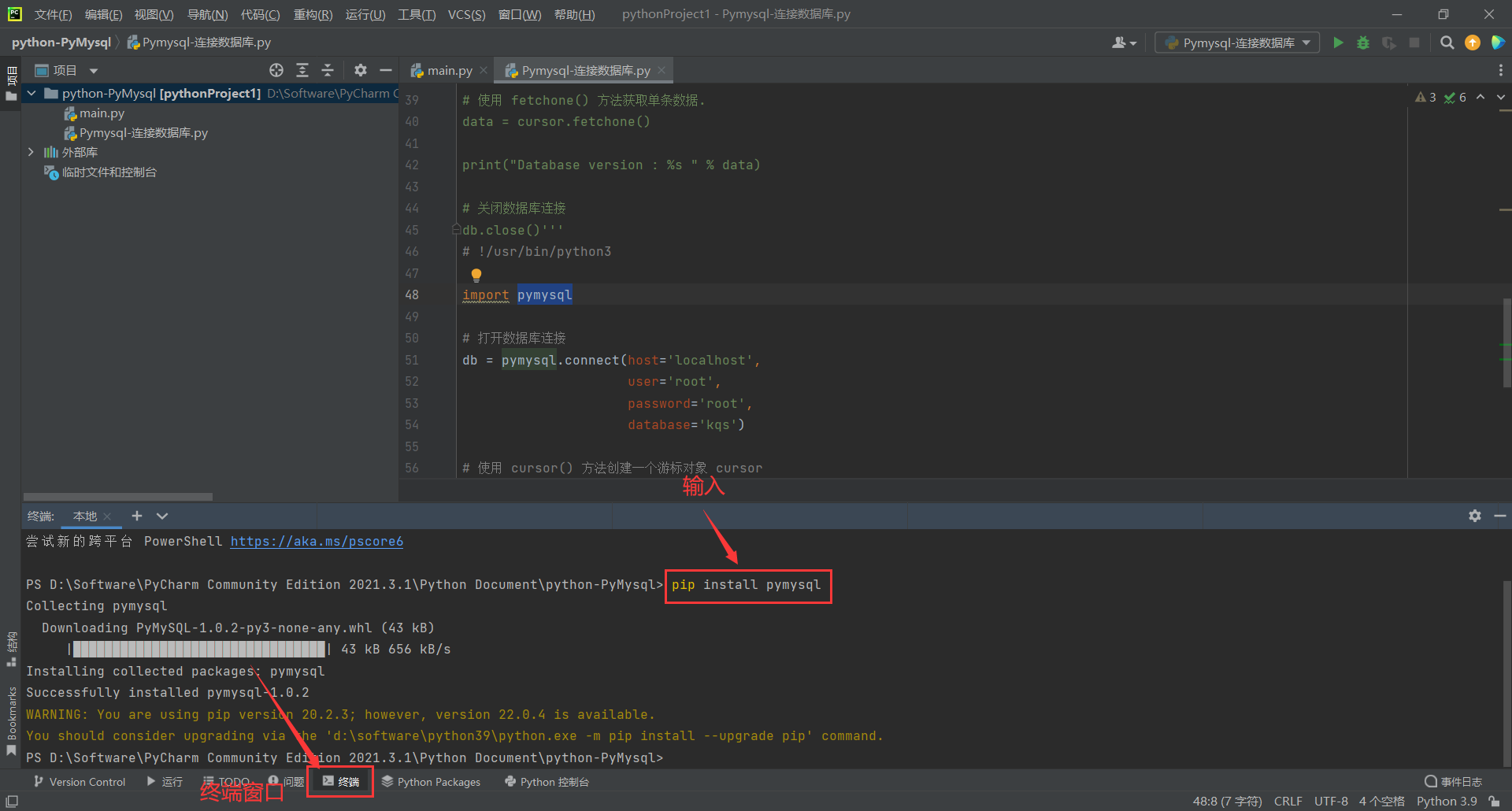Viewport: 1512px width, 811px height.
Task: Expand the 外部库 tree node
Action: click(31, 152)
